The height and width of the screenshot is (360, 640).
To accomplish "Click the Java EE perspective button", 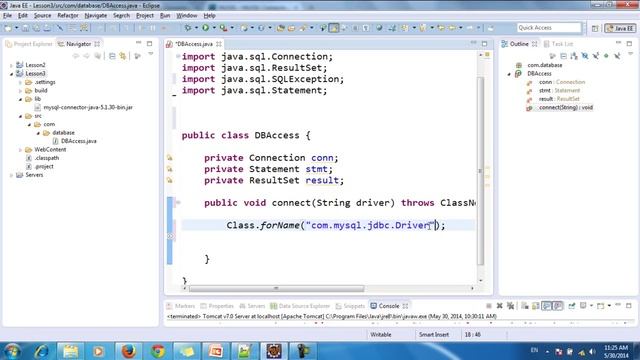I will [620, 28].
